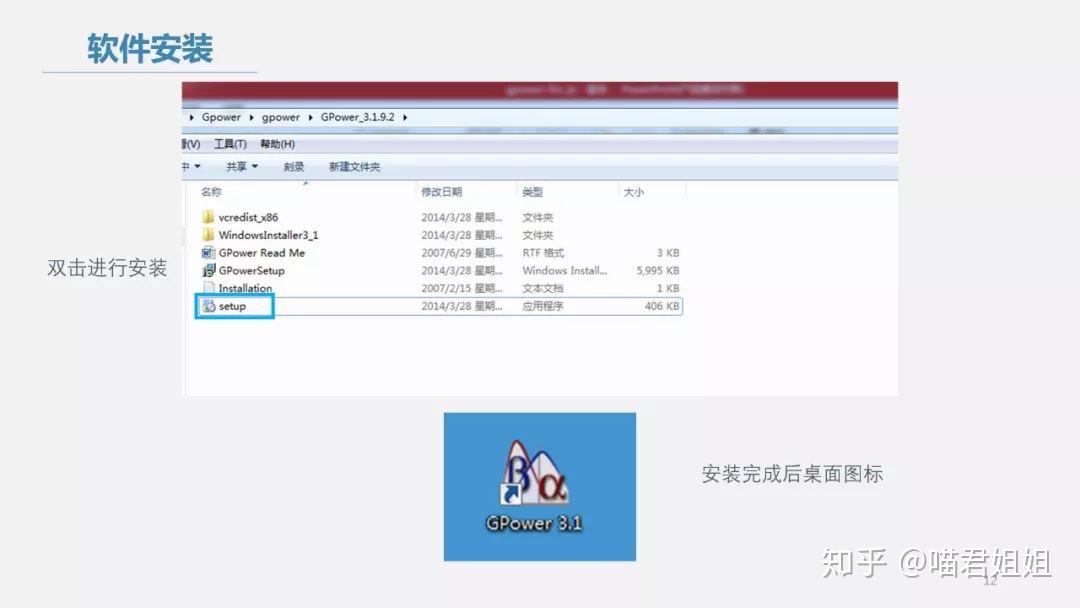The image size is (1080, 608).
Task: Click the 刻录 burn button
Action: [x=294, y=166]
